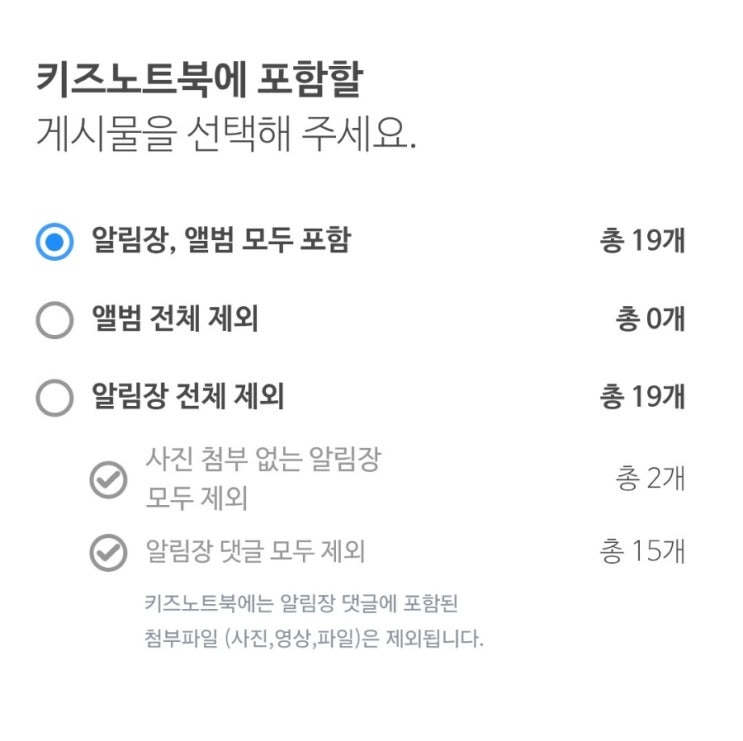
Task: Click the '알림장 댓글 모두 제외' sub-option text
Action: pos(255,551)
